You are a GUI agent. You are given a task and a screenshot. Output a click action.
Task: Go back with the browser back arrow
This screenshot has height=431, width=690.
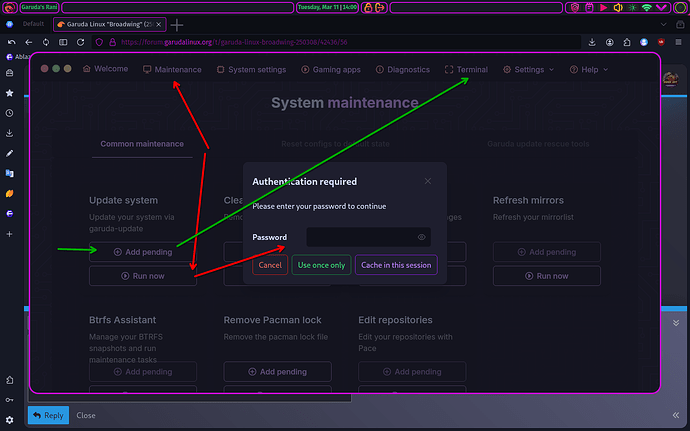click(29, 42)
